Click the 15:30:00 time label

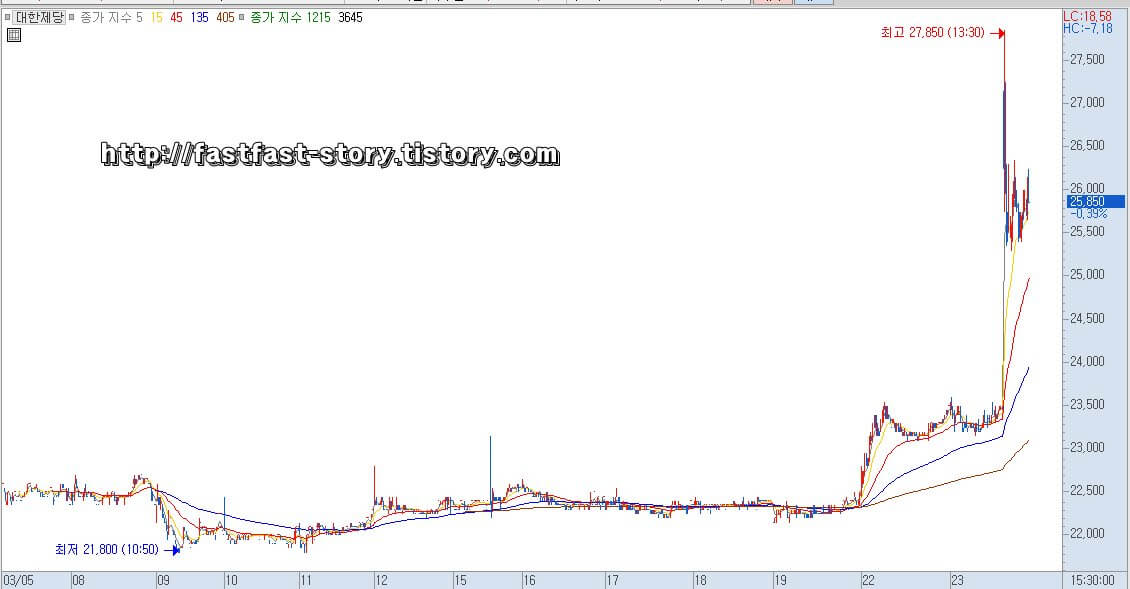point(1093,580)
